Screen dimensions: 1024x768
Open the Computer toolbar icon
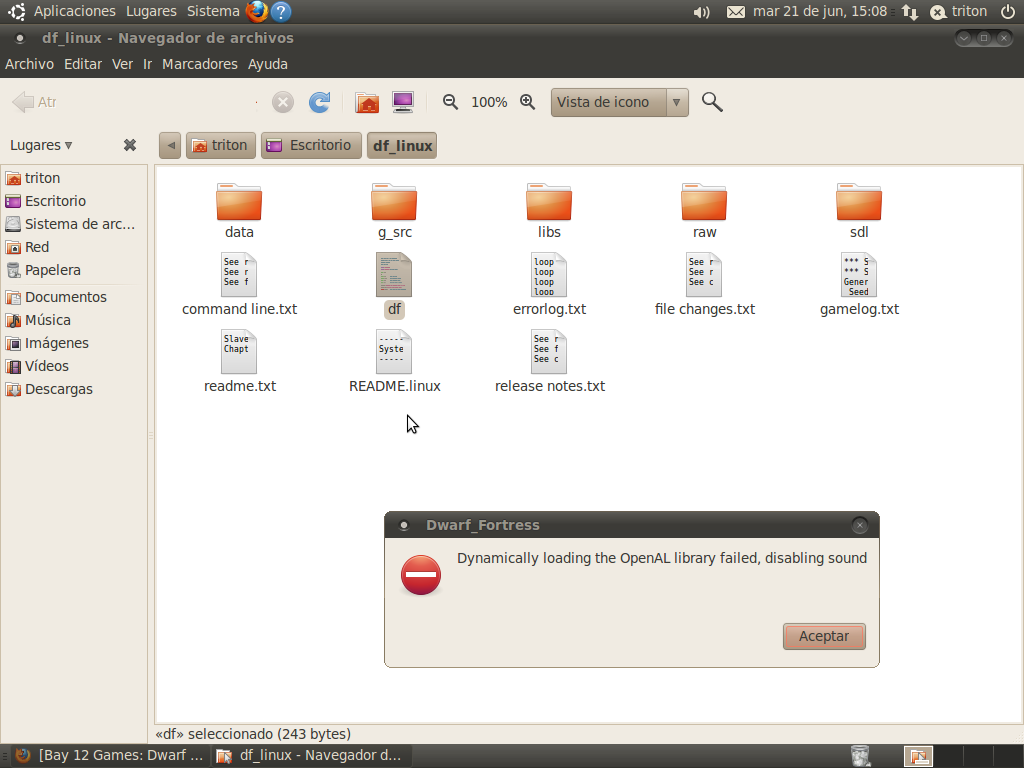(x=403, y=102)
